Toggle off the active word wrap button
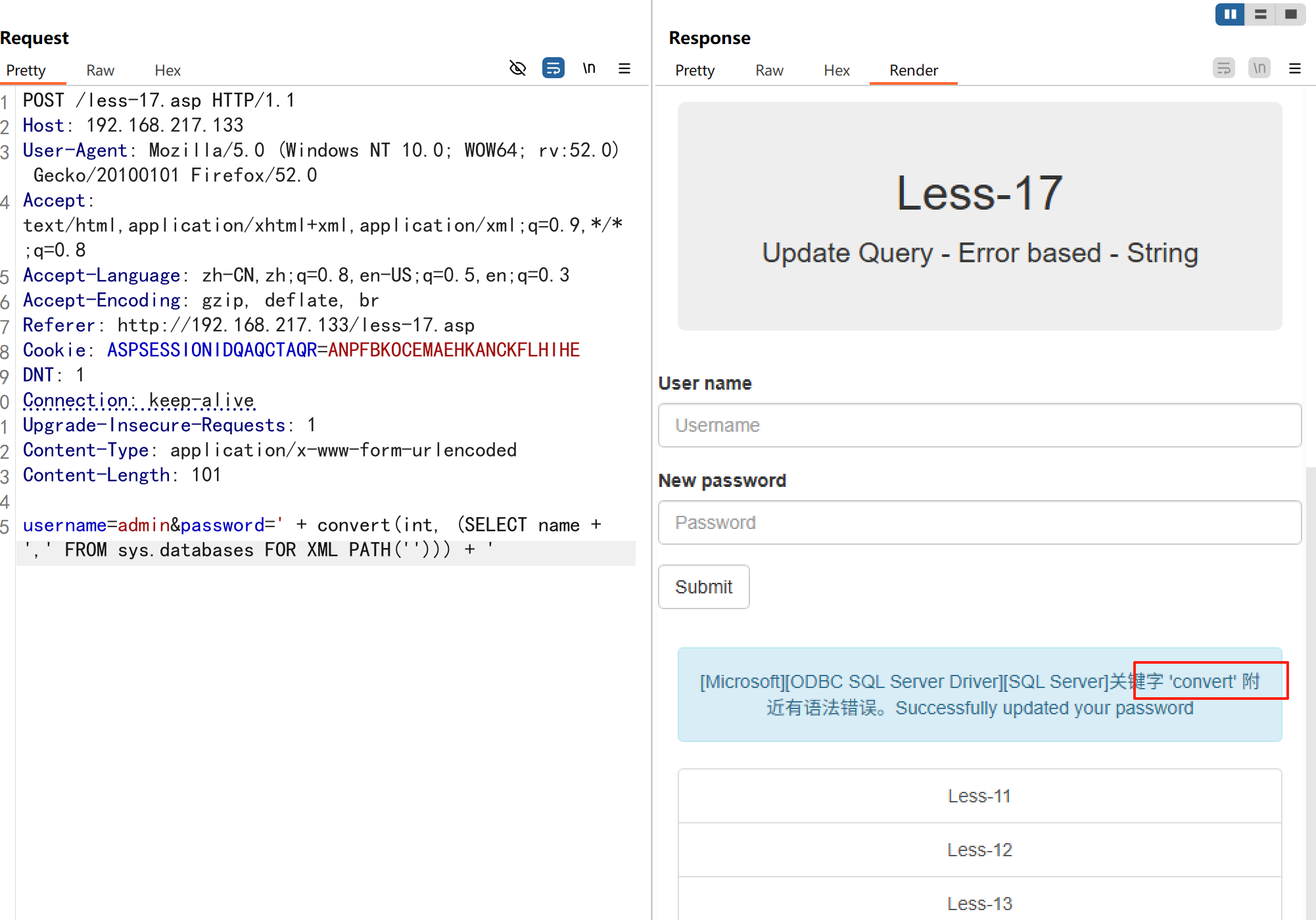The height and width of the screenshot is (920, 1316). (553, 68)
